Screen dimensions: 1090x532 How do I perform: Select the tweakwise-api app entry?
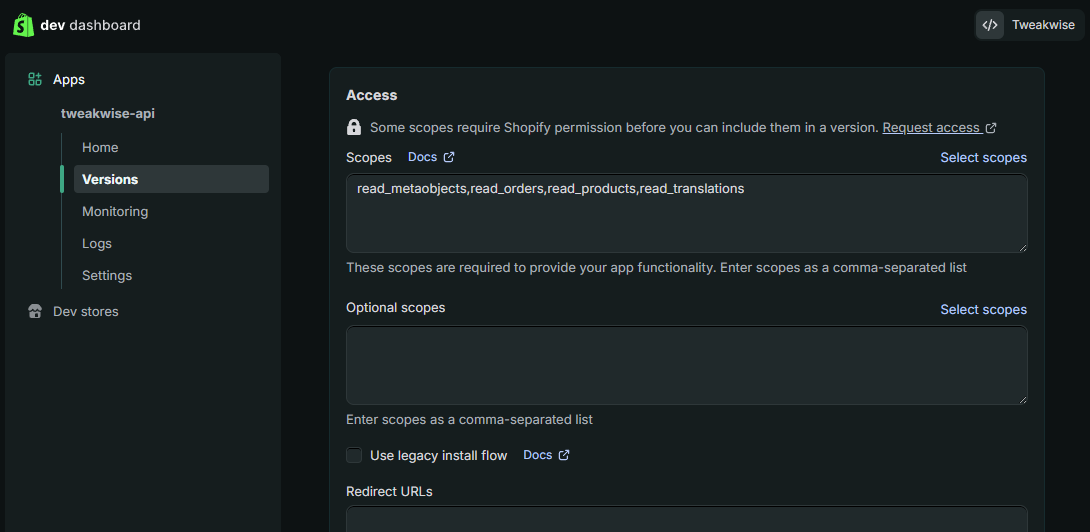(108, 113)
